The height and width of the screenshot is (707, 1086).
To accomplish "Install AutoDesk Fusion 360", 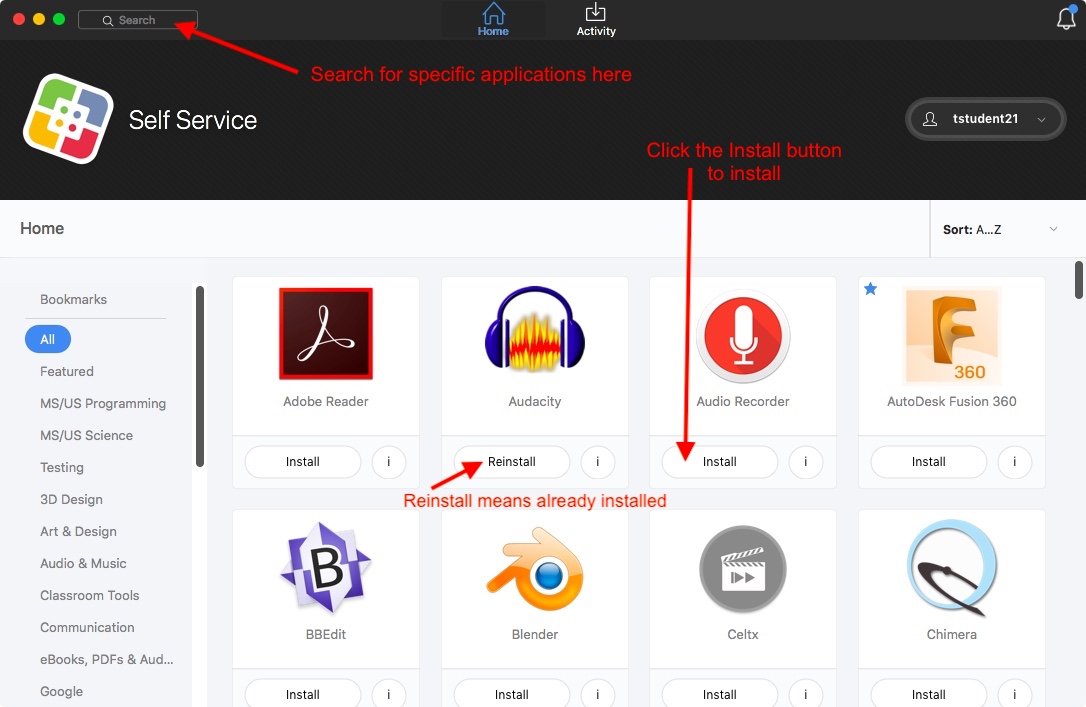I will pyautogui.click(x=929, y=462).
